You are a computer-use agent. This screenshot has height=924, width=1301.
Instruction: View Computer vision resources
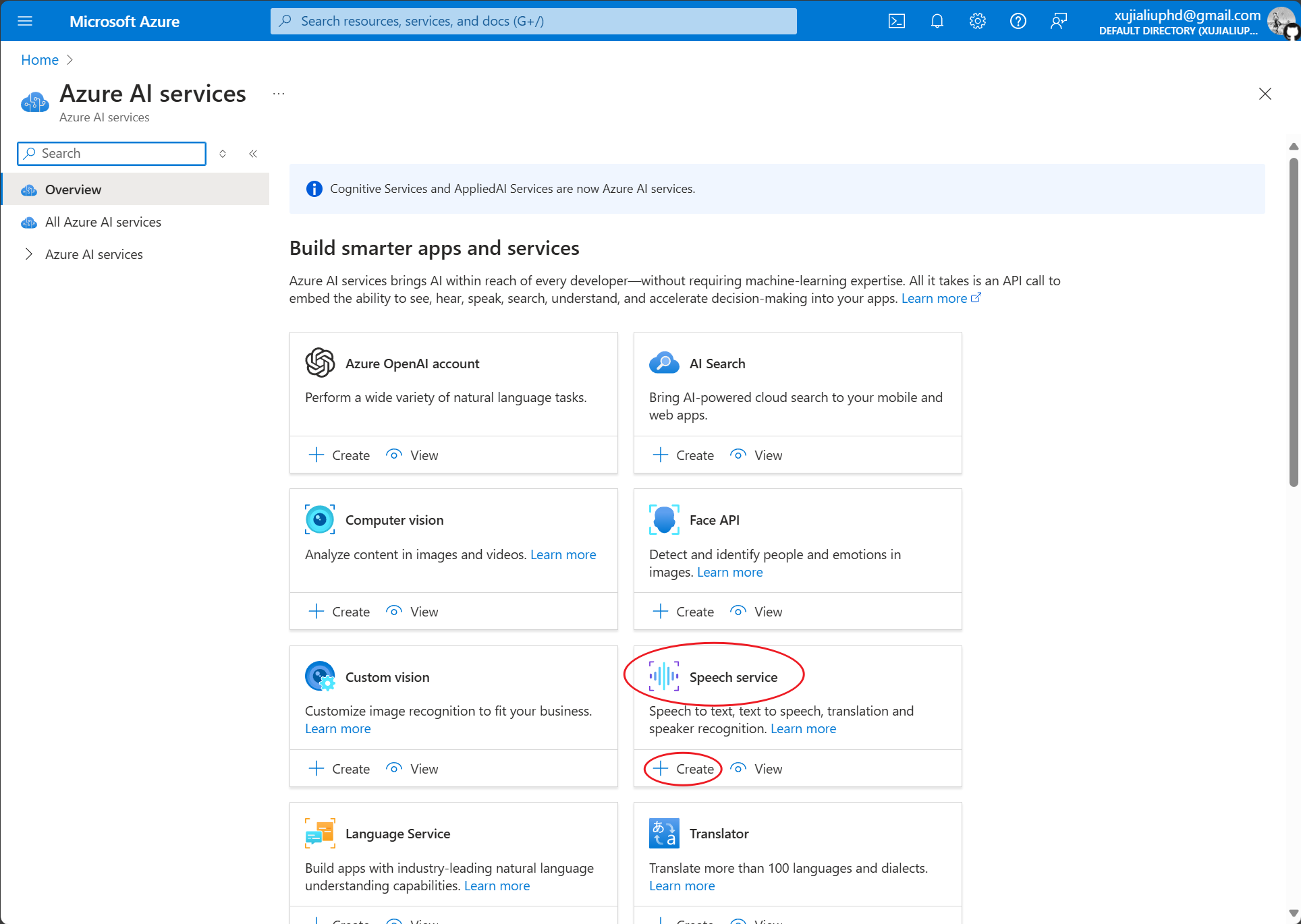point(413,612)
